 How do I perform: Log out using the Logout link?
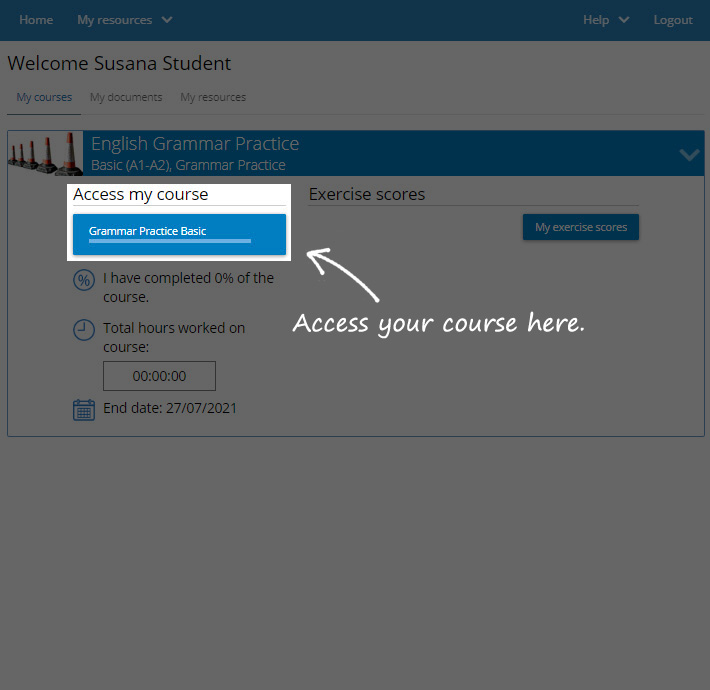point(673,20)
